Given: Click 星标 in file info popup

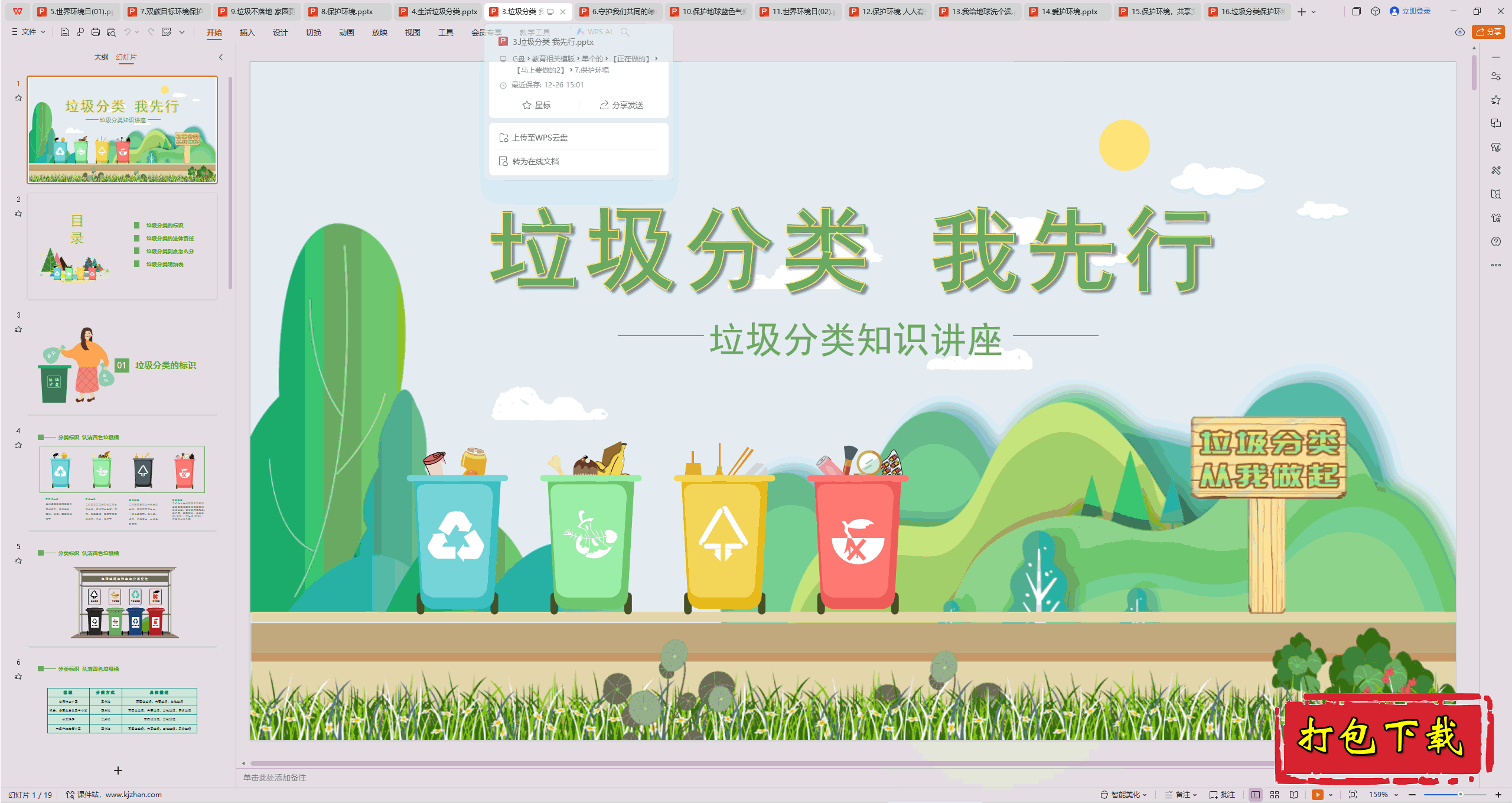Looking at the screenshot, I should (x=536, y=105).
